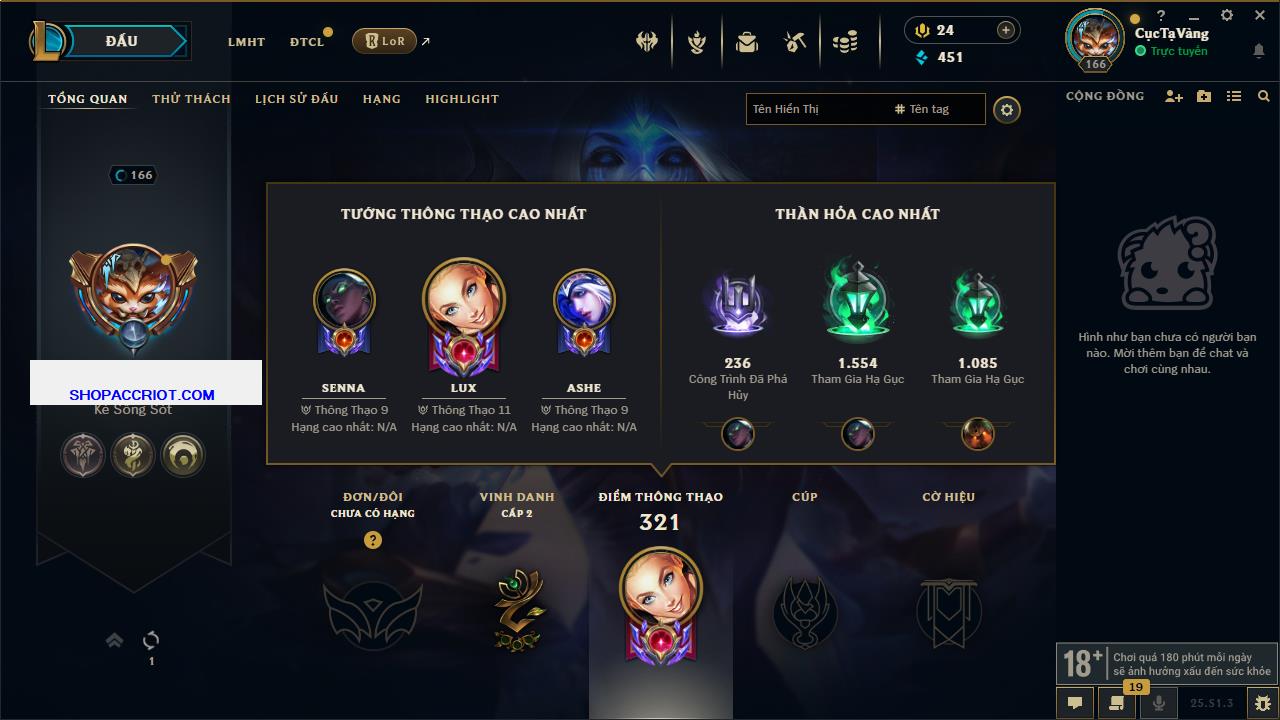Switch to THỬ THÁCH tab
The height and width of the screenshot is (720, 1280).
click(191, 99)
